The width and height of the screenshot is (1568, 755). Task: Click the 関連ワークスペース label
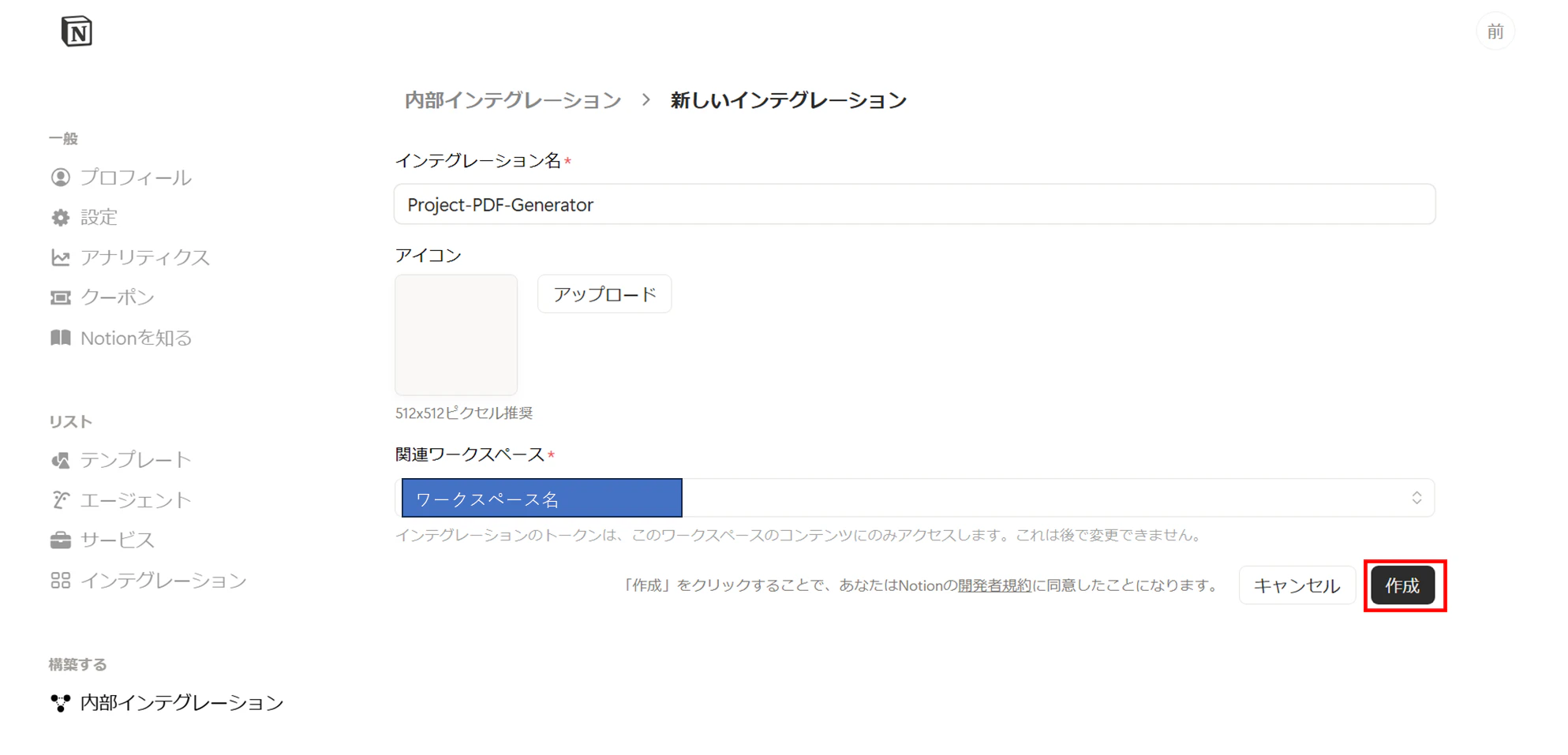click(470, 455)
